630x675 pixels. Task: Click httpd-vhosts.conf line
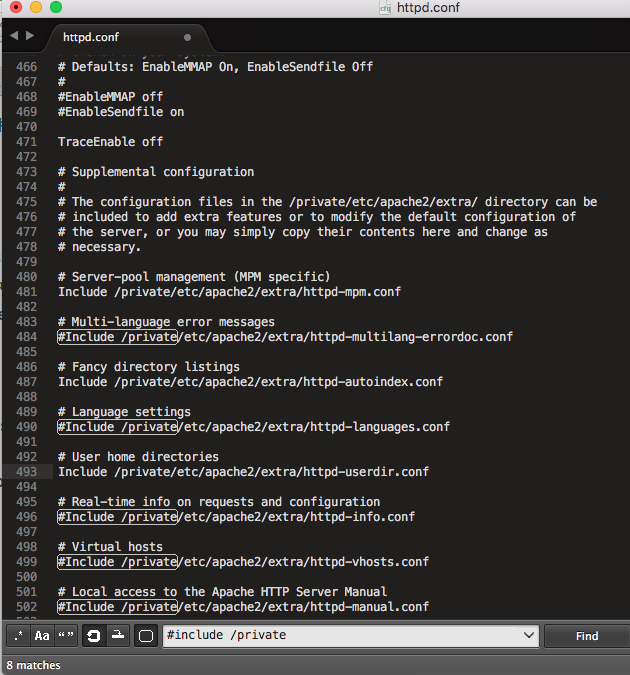tap(244, 562)
